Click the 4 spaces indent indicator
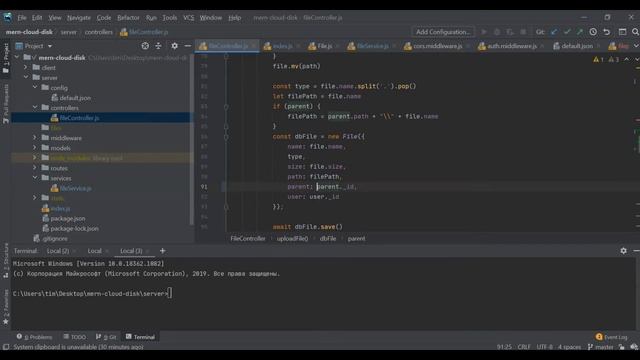This screenshot has width=640, height=360. (x=569, y=347)
